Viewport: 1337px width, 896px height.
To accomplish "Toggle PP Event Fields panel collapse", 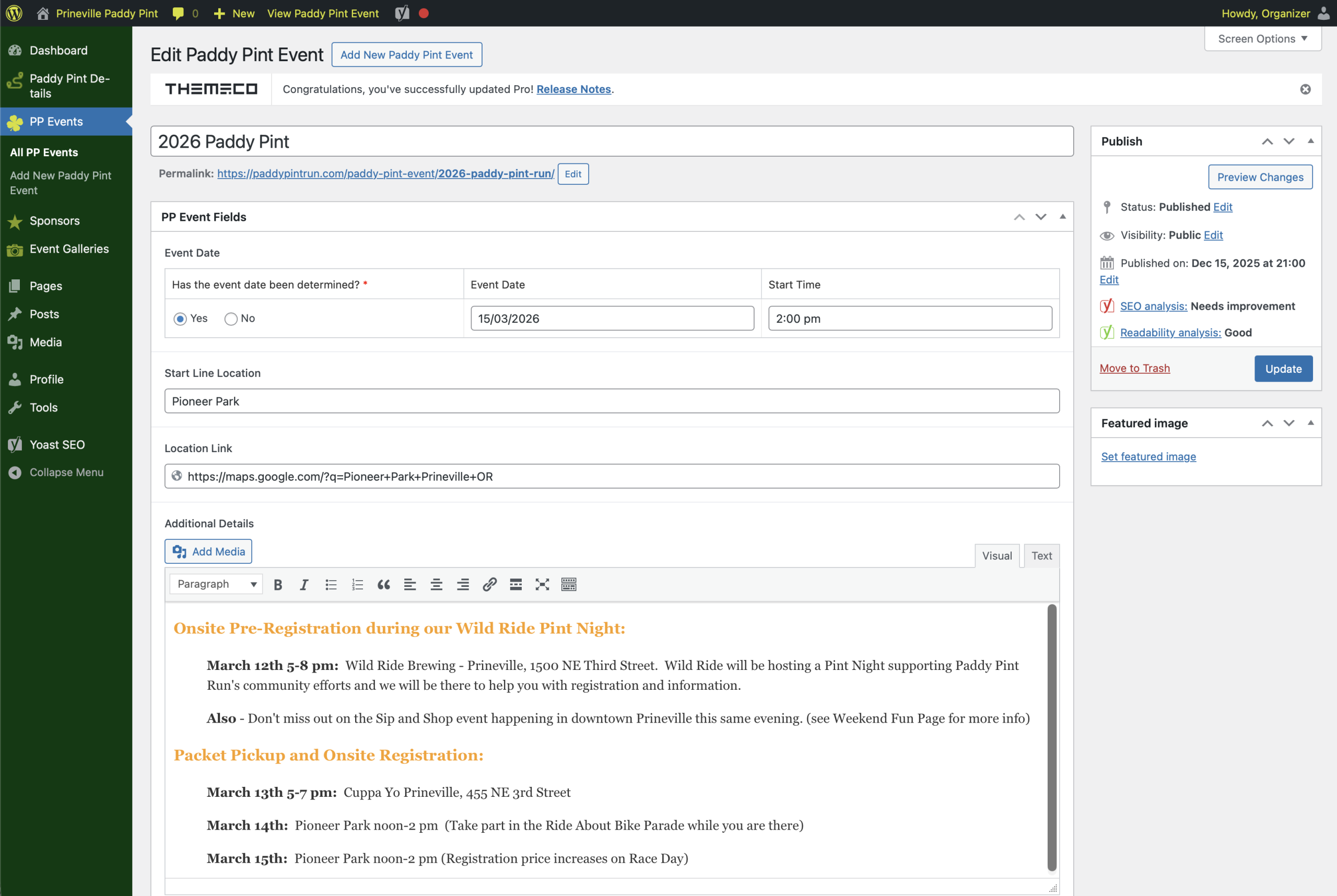I will click(1063, 217).
